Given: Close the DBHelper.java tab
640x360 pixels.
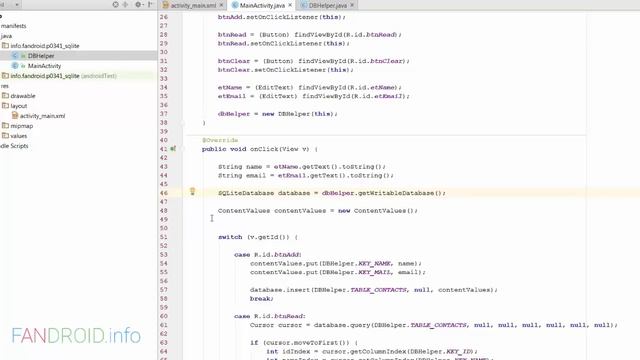Looking at the screenshot, I should point(352,5).
